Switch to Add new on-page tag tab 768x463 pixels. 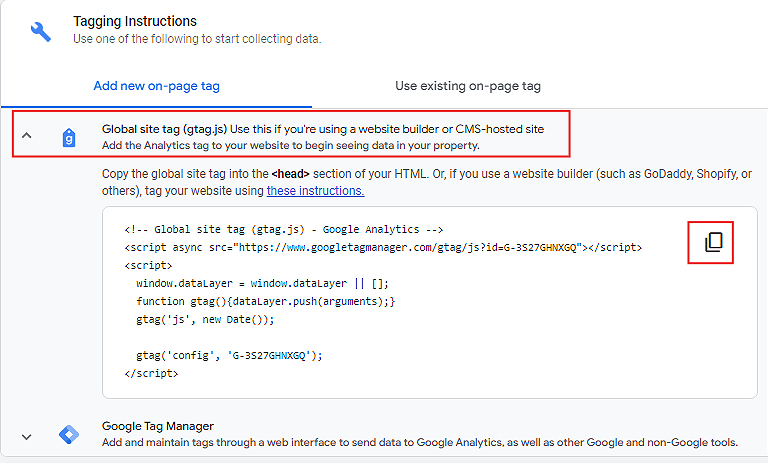tap(156, 86)
